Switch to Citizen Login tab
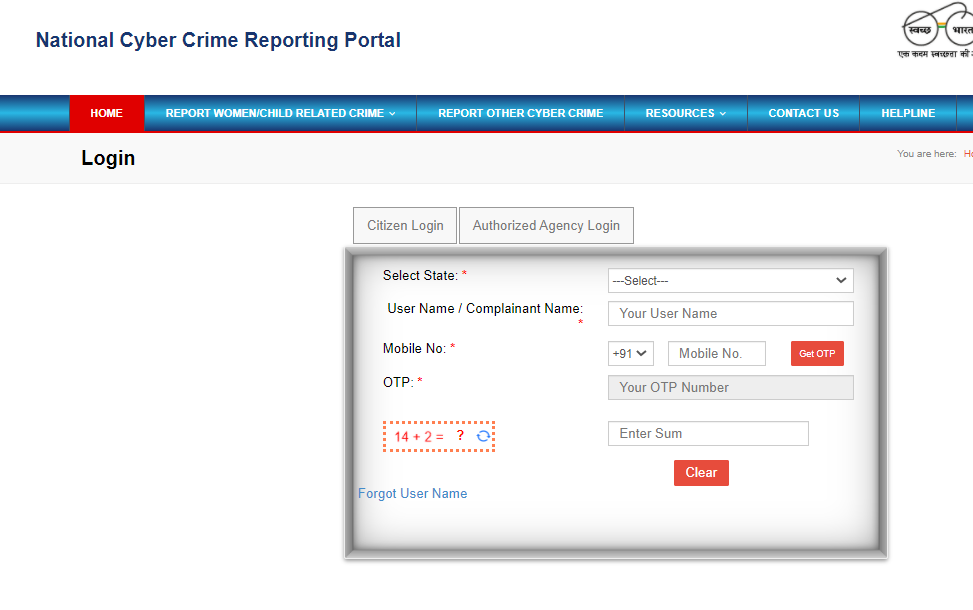The image size is (973, 610). point(405,225)
